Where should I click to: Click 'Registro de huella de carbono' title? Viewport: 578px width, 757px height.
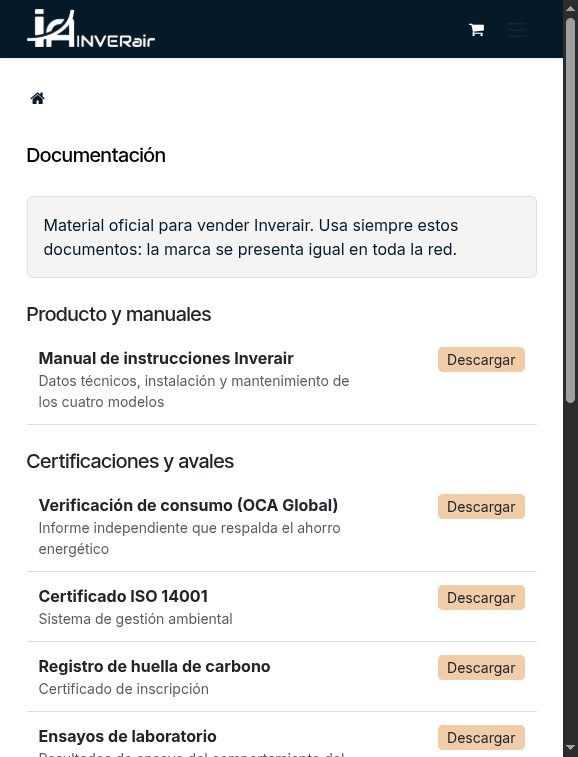pos(155,666)
